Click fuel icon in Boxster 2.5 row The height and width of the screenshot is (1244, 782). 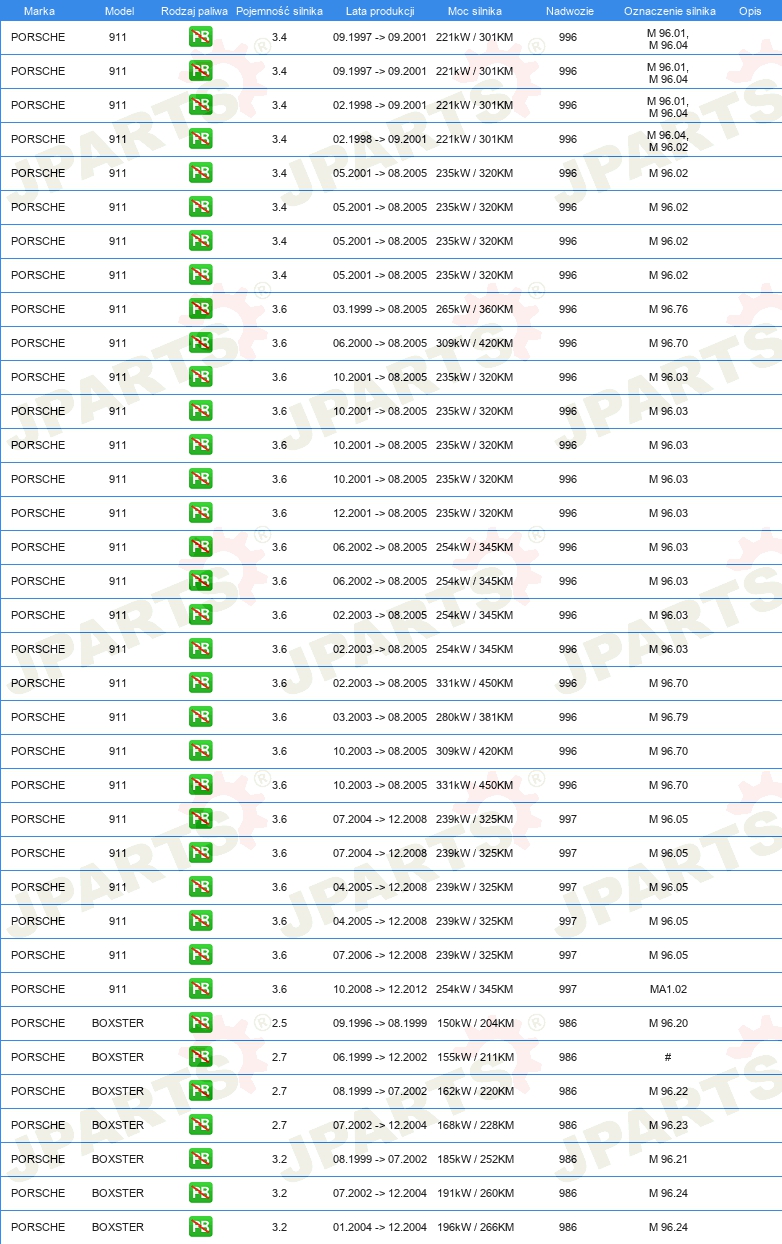click(200, 1023)
